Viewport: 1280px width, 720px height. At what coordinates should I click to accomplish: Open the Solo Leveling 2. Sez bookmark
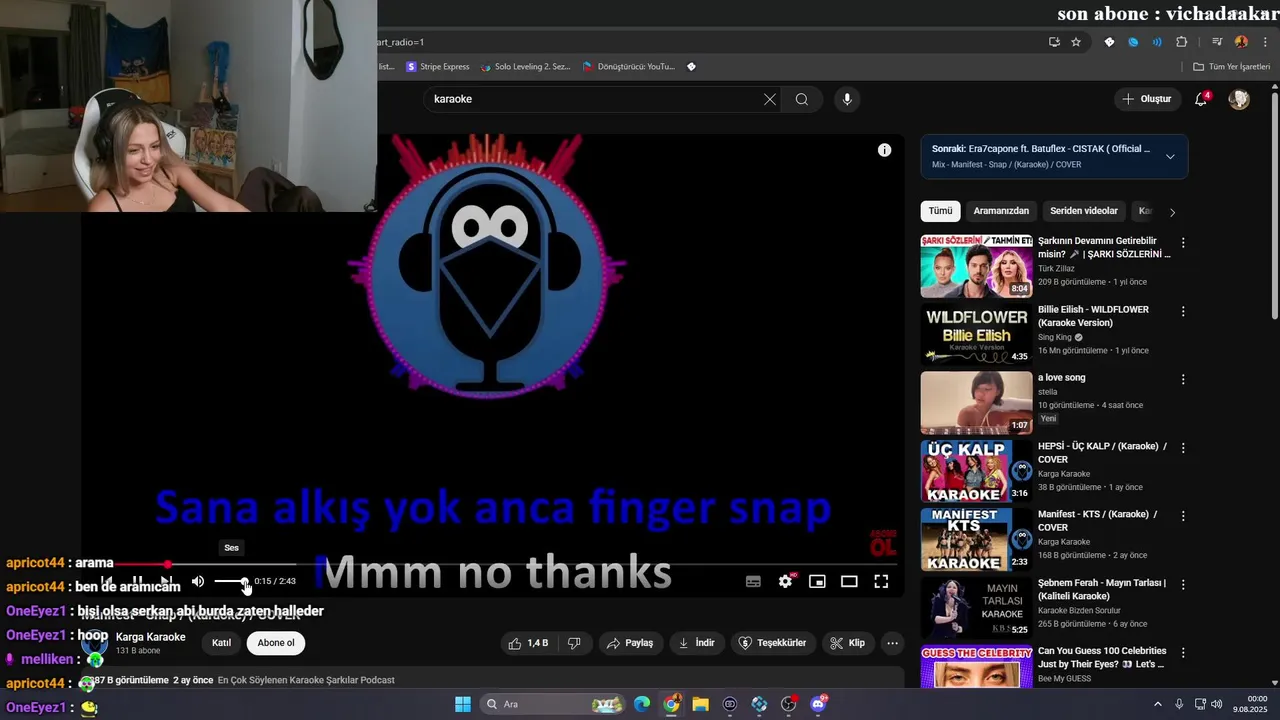(x=525, y=67)
